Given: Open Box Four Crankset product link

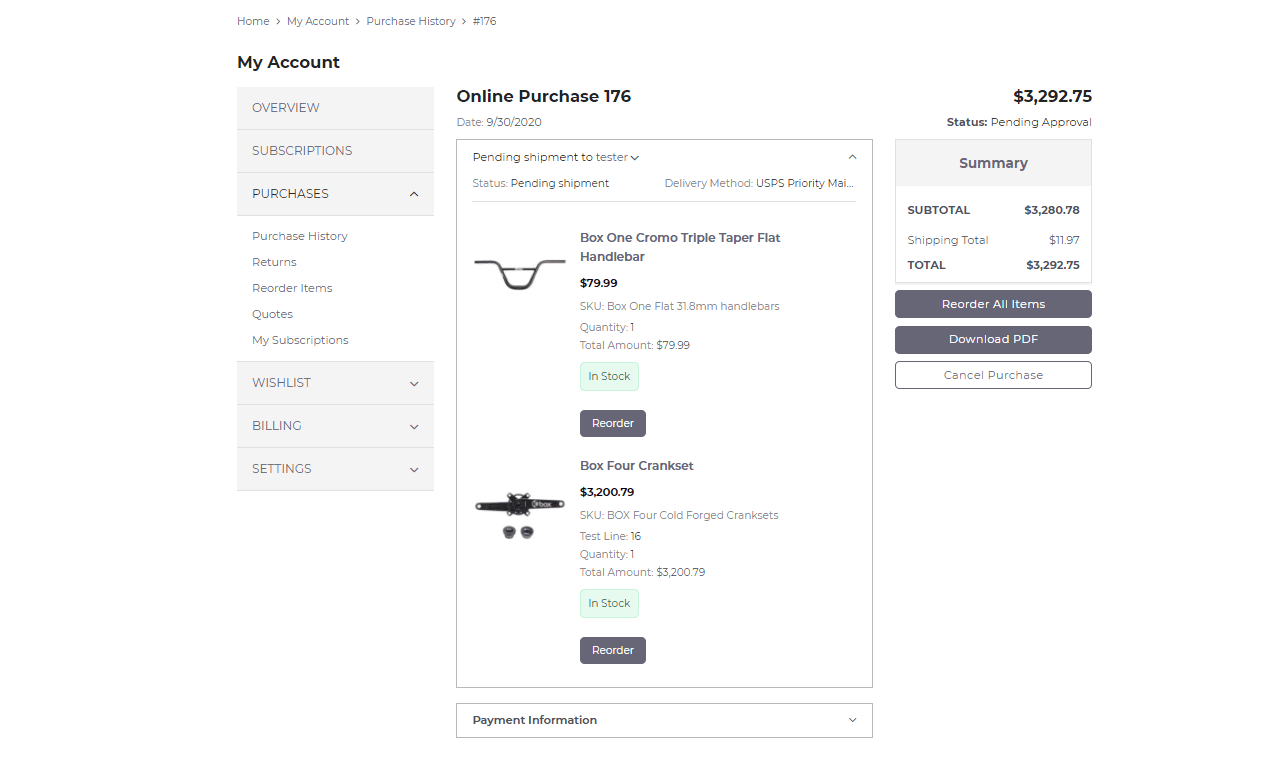Looking at the screenshot, I should (x=637, y=466).
